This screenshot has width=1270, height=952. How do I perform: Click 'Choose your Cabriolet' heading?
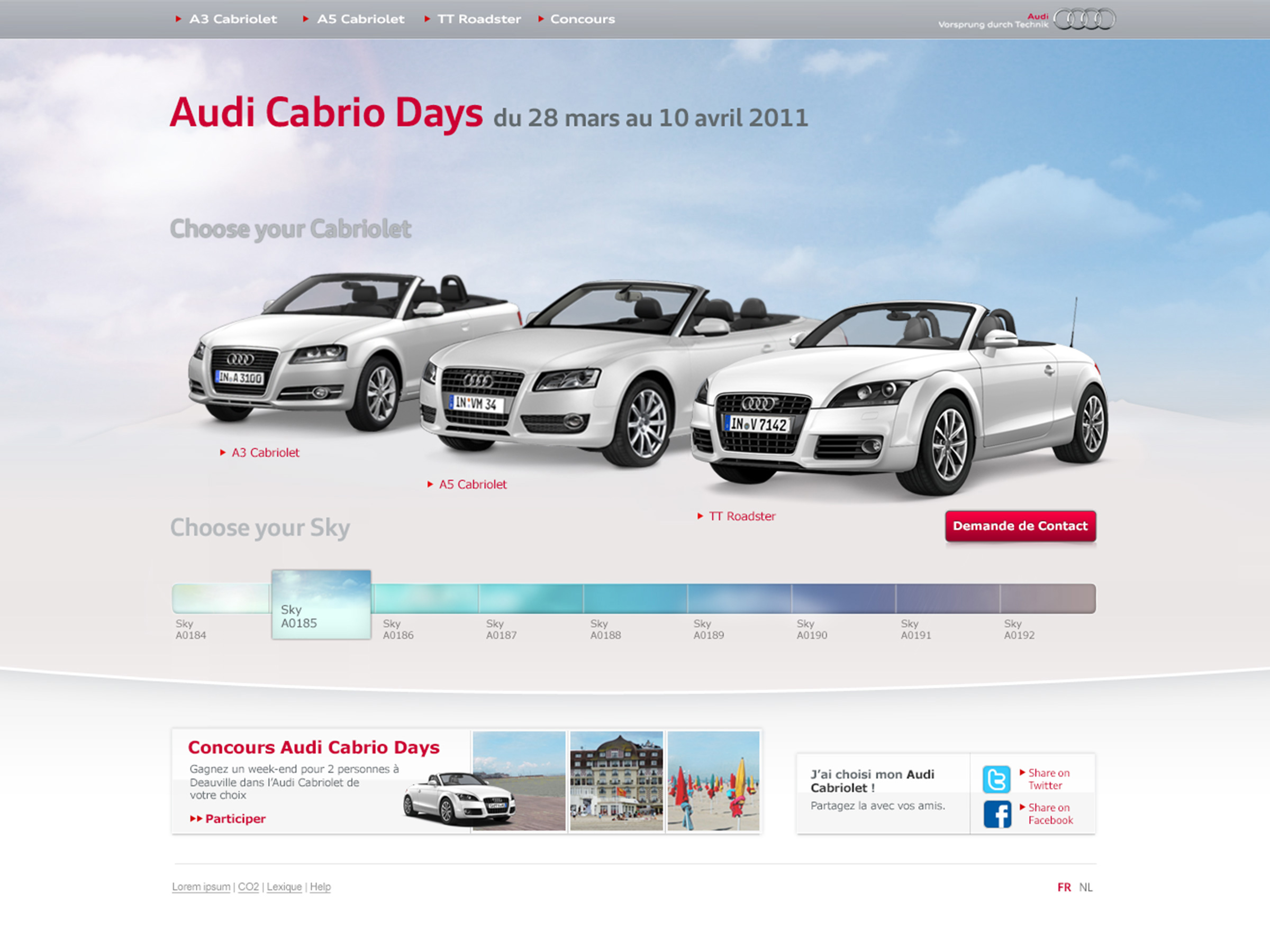[291, 229]
